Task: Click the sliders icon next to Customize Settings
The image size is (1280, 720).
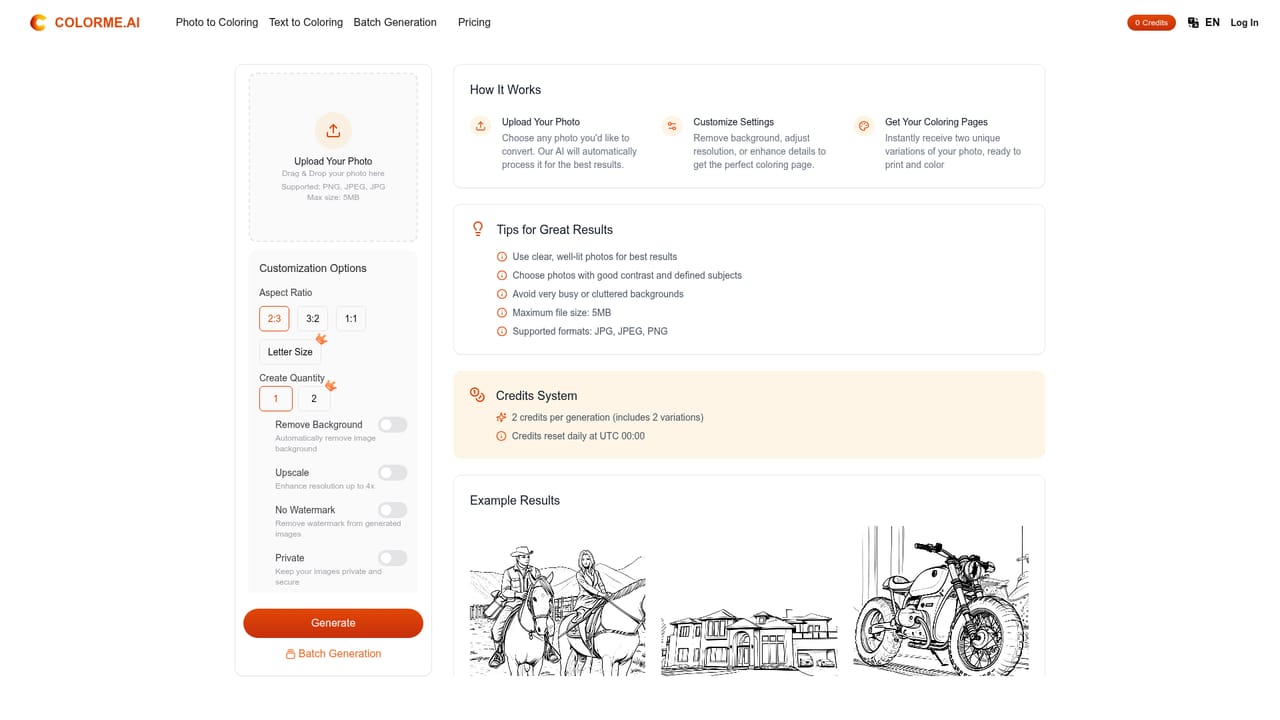Action: tap(672, 126)
